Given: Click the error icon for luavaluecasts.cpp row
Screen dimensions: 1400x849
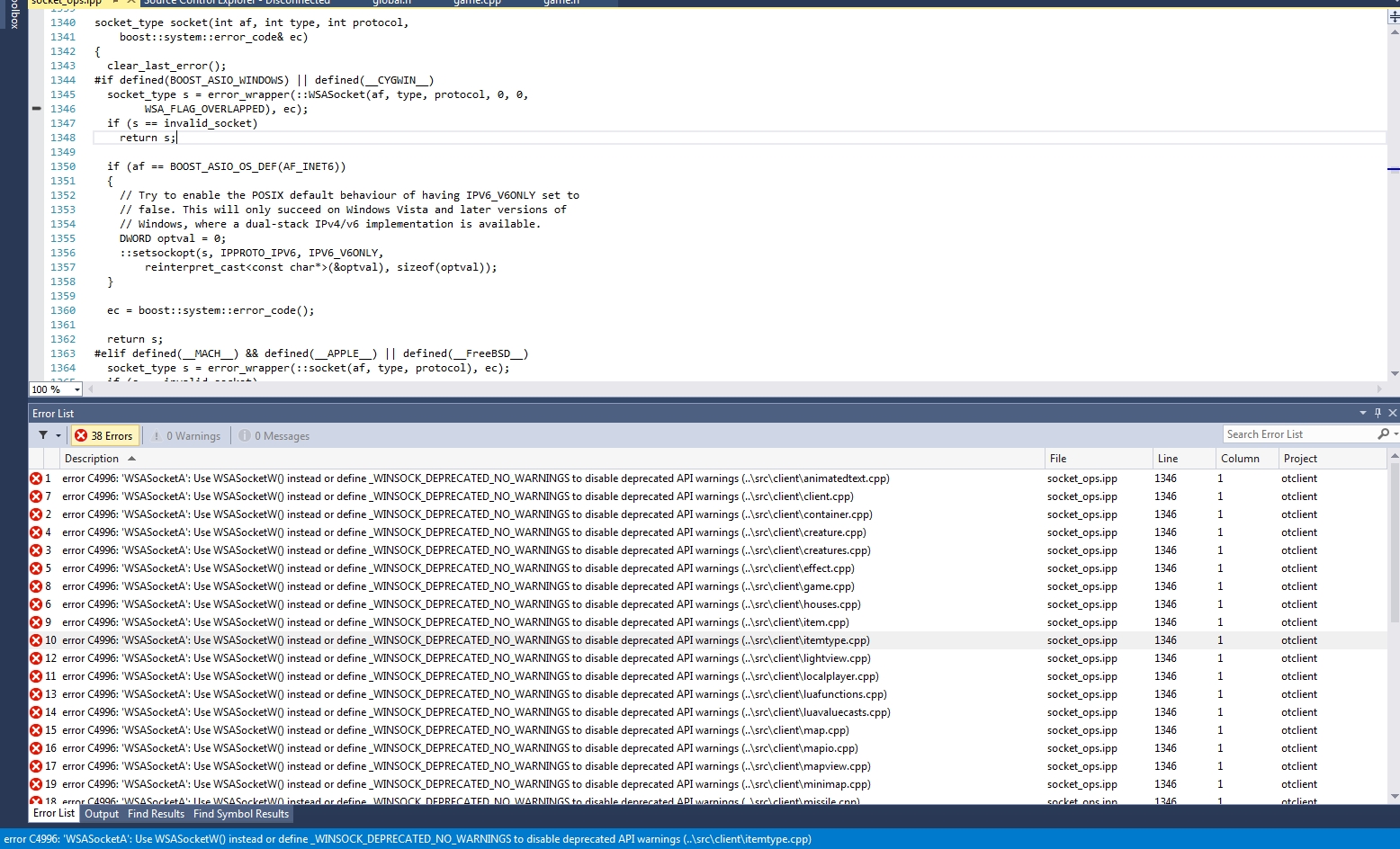Looking at the screenshot, I should tap(36, 712).
